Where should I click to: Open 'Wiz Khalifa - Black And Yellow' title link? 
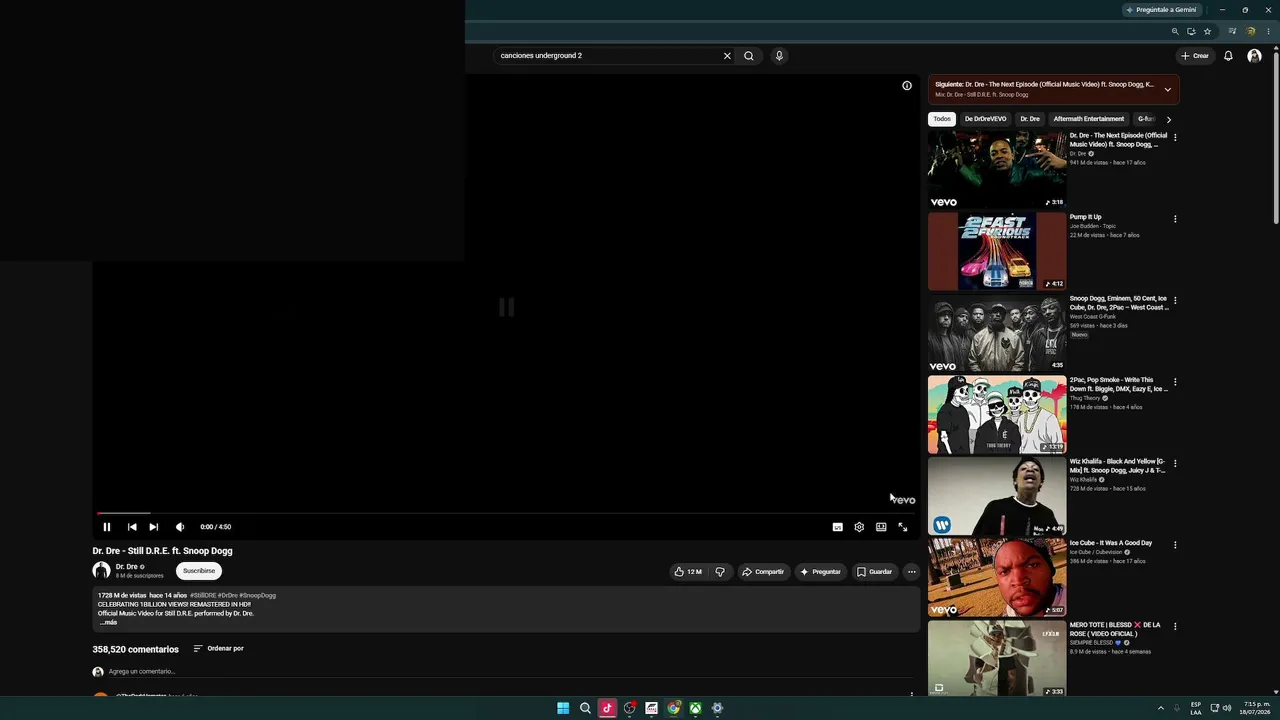(x=1118, y=466)
